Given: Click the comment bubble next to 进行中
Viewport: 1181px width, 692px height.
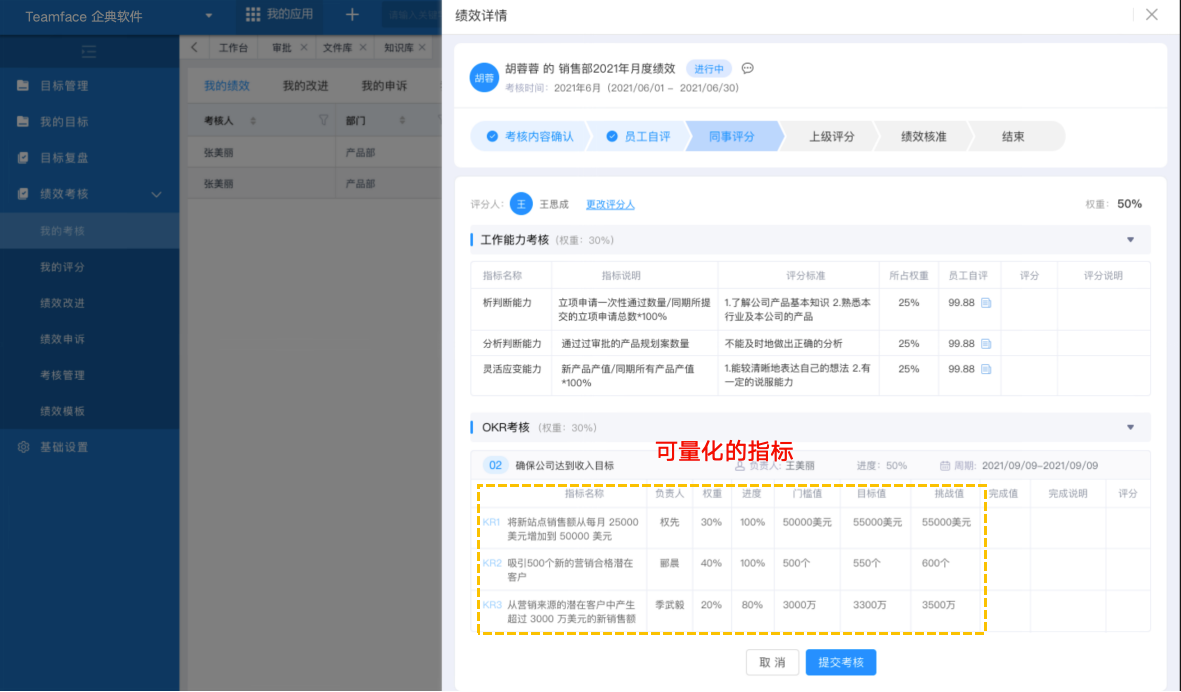Looking at the screenshot, I should pyautogui.click(x=747, y=69).
